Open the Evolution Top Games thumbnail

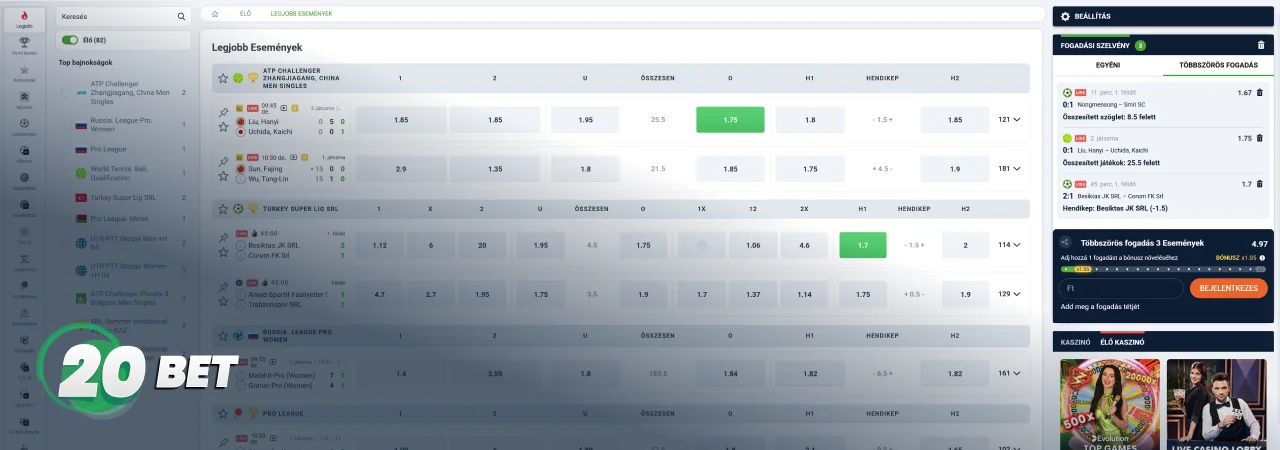[1110, 404]
